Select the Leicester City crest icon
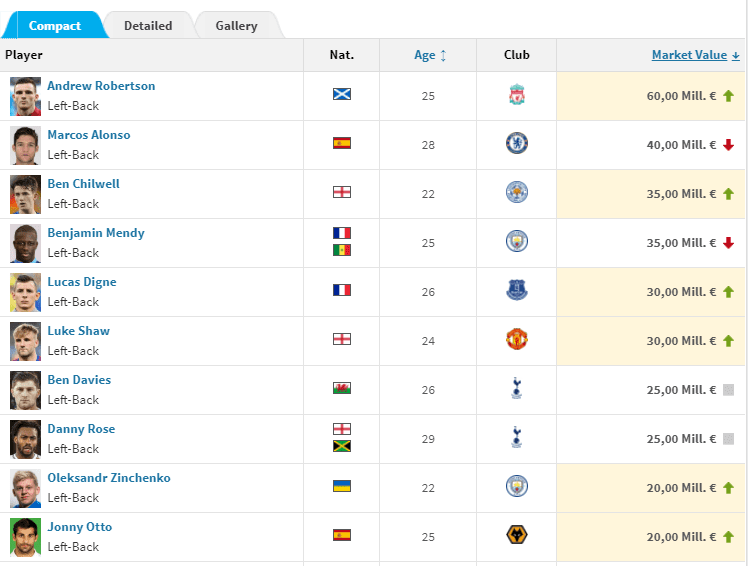Viewport: 748px width, 566px height. click(x=517, y=192)
